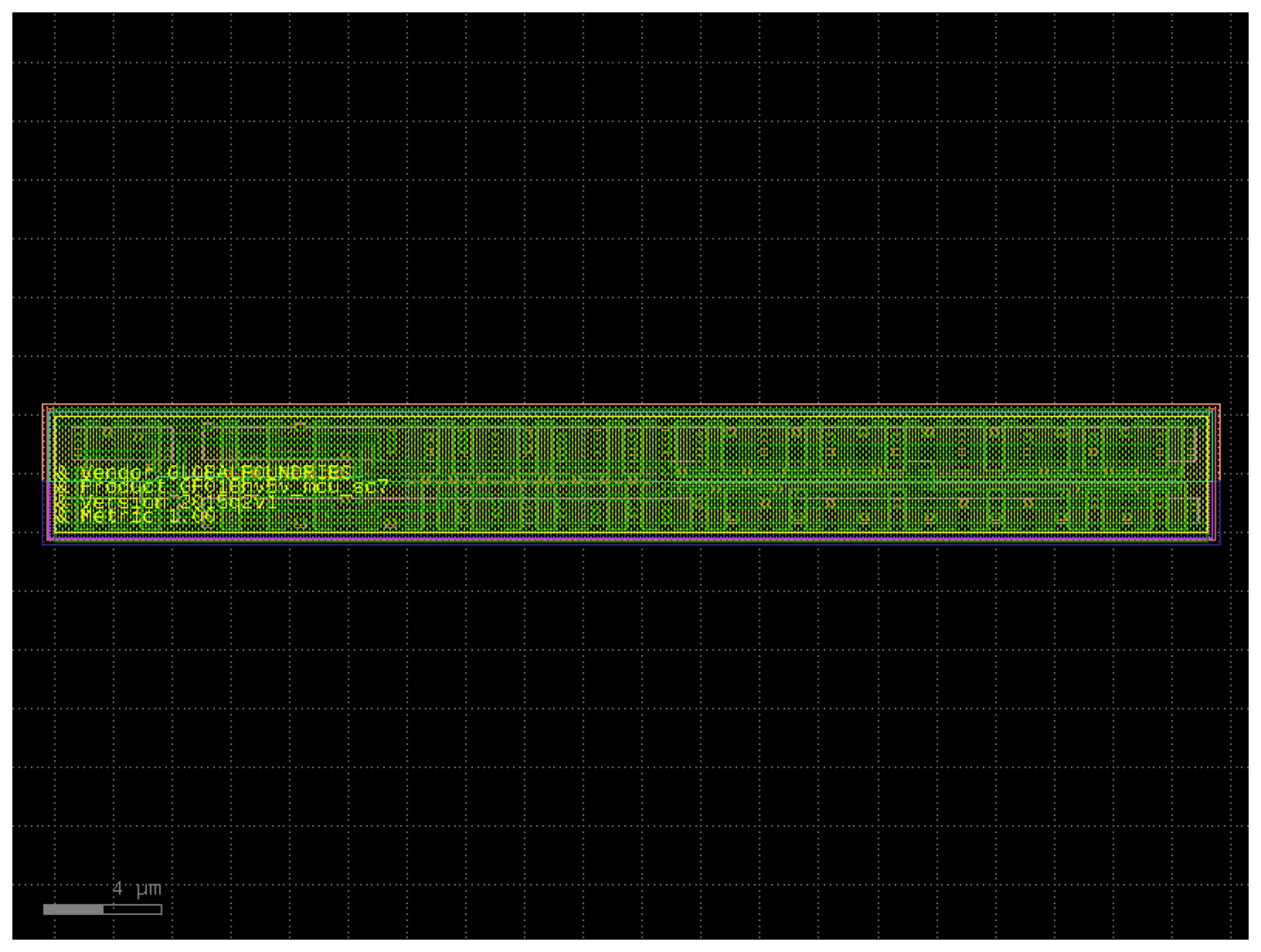This screenshot has width=1261, height=952.
Task: Pick the 'Version 2015q2v1' annotation text
Action: click(166, 502)
